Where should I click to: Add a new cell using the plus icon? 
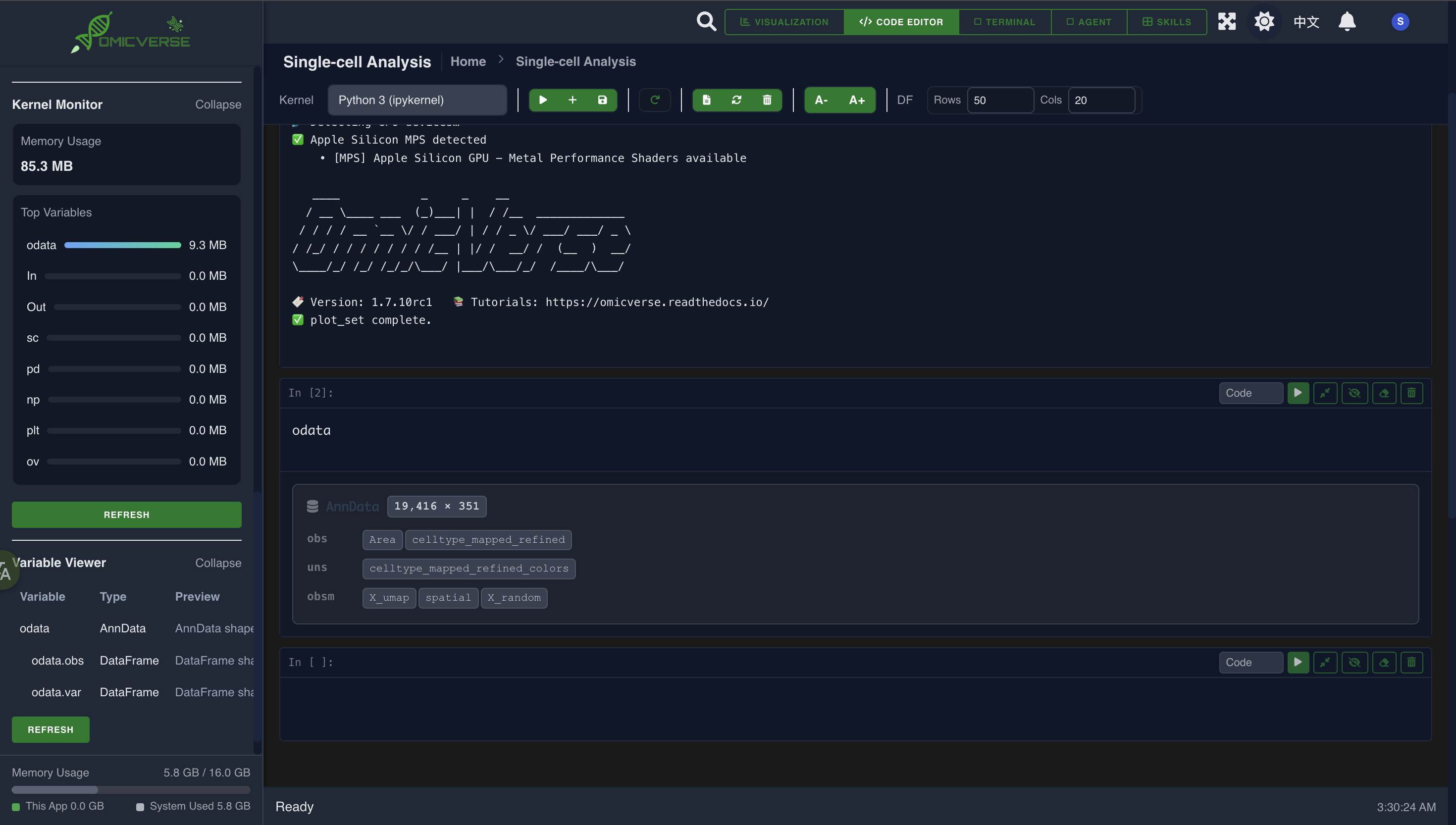pyautogui.click(x=573, y=100)
